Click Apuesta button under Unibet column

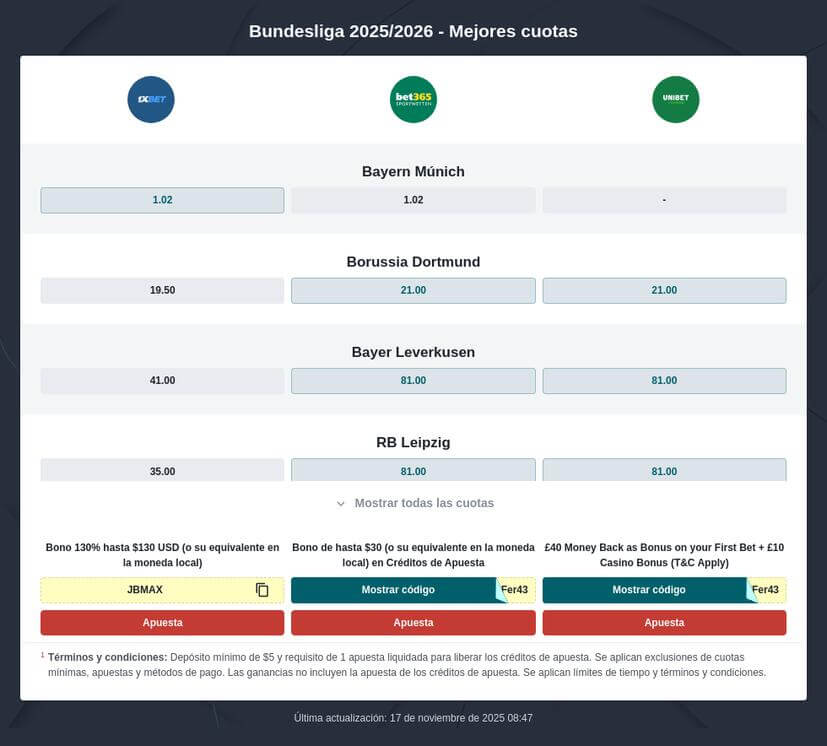(664, 622)
